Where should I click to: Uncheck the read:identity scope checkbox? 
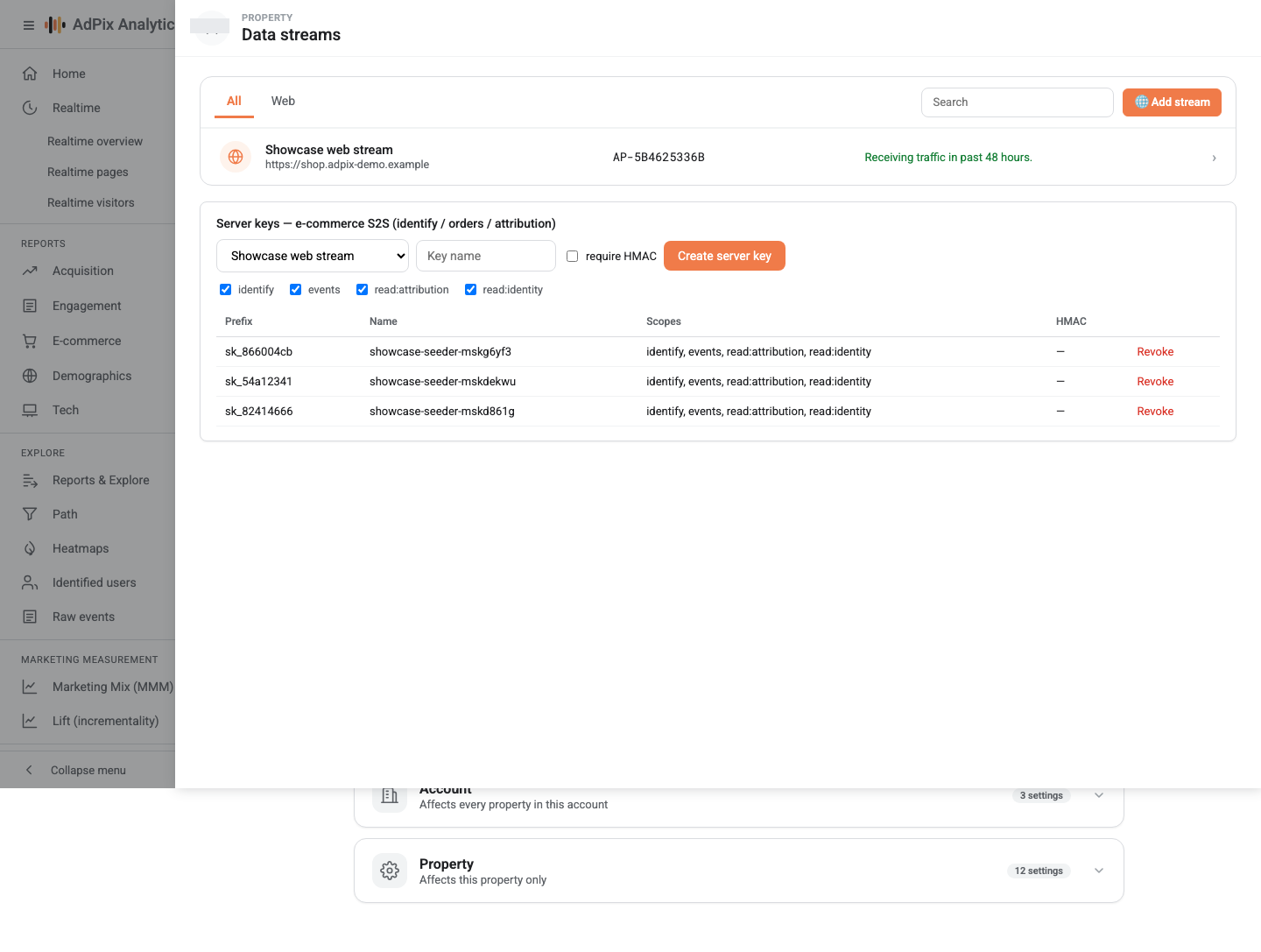pyautogui.click(x=471, y=290)
